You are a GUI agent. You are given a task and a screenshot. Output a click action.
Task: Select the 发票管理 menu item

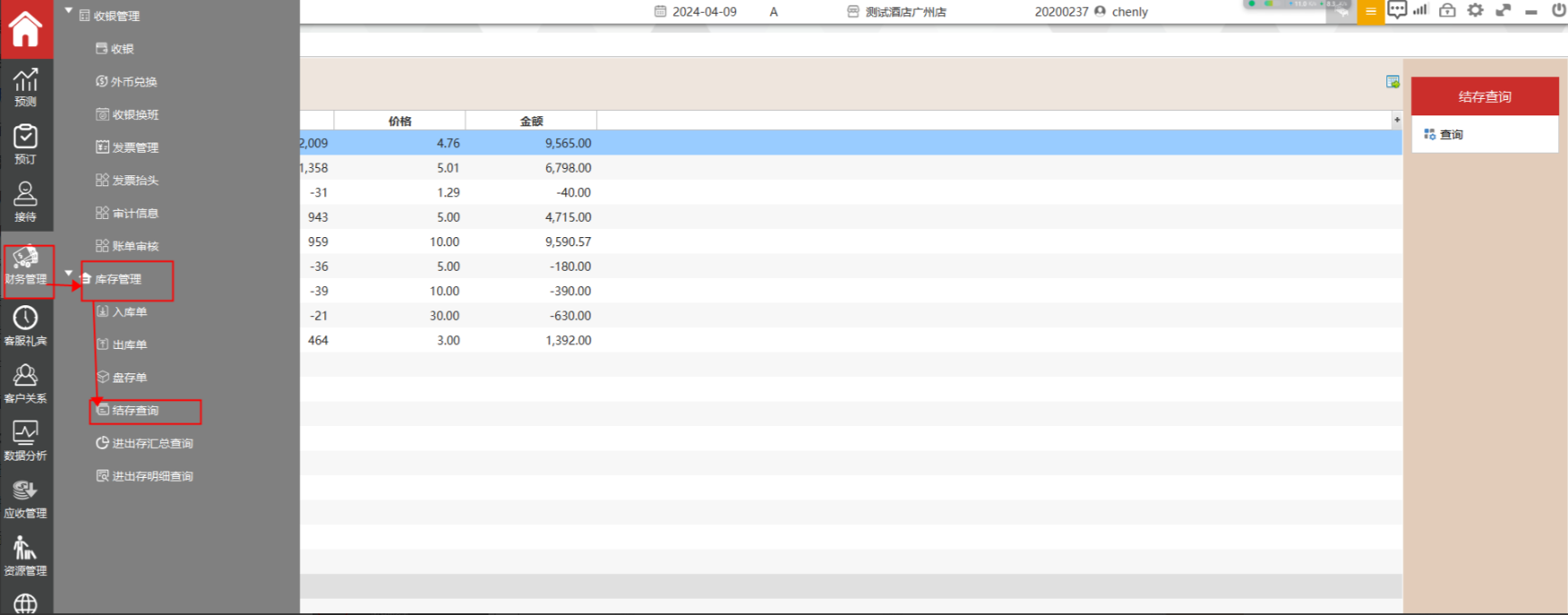(134, 147)
